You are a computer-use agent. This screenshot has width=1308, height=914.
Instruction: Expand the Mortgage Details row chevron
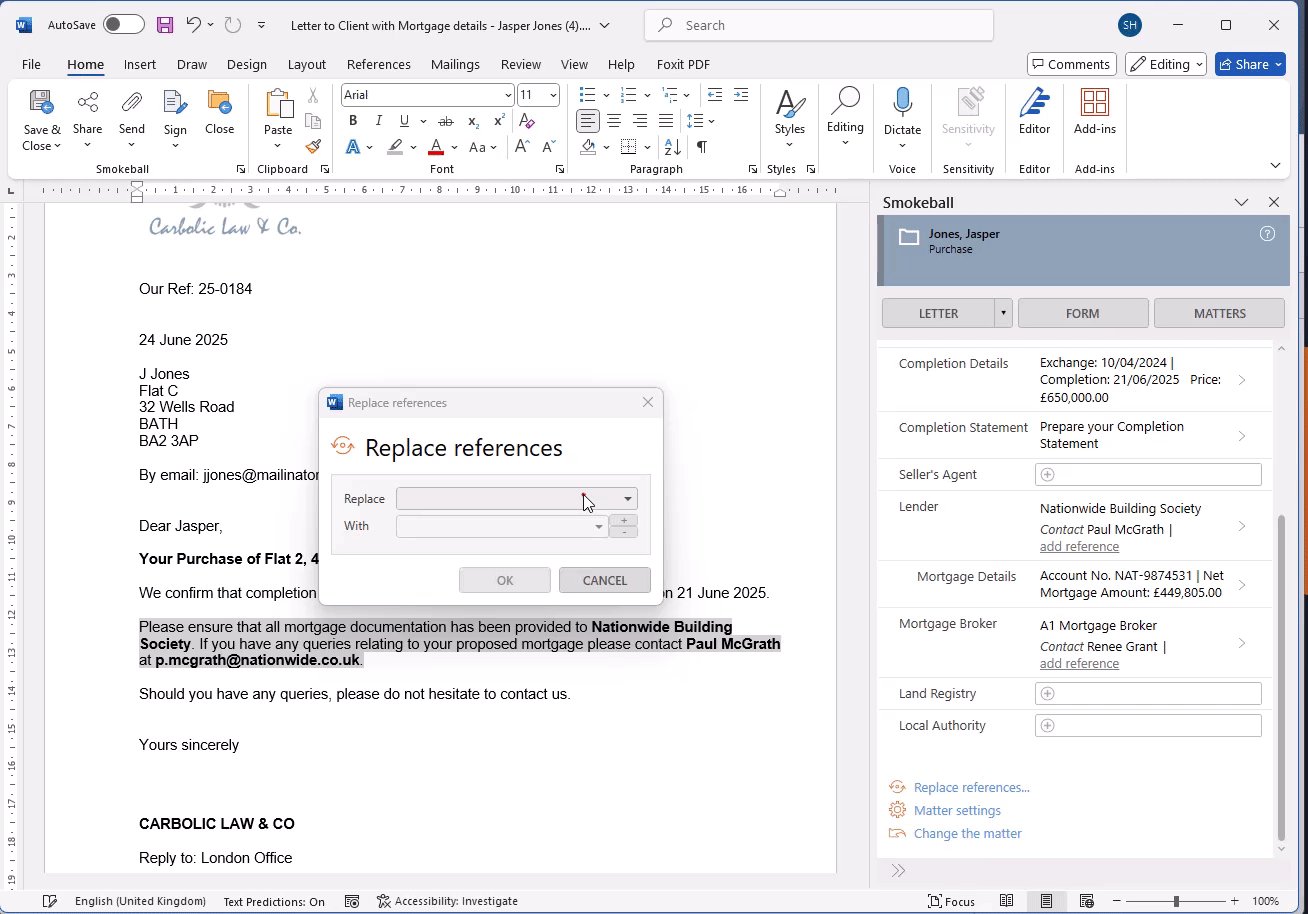click(x=1242, y=585)
